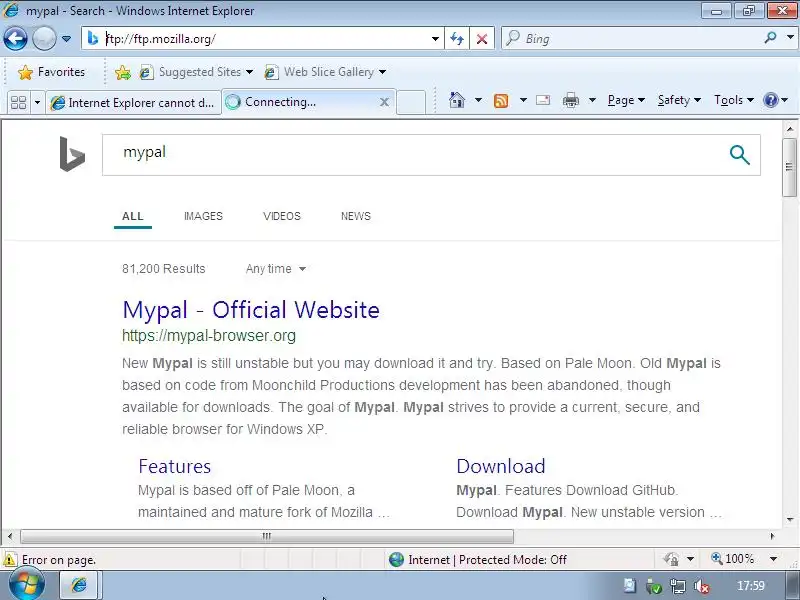Click the Read Mail icon
The width and height of the screenshot is (800, 600).
[x=543, y=100]
